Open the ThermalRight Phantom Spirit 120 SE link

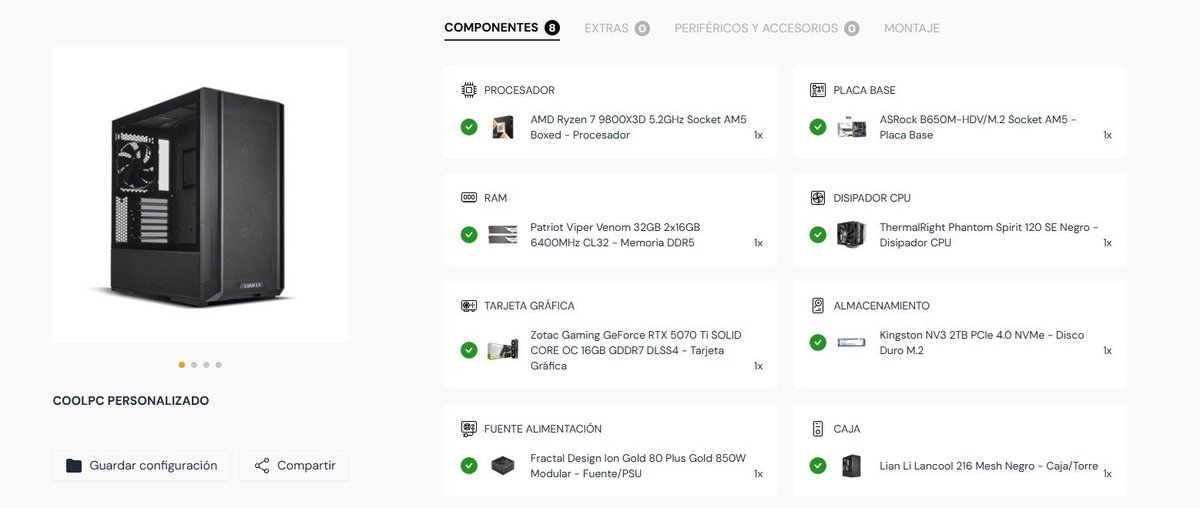point(989,235)
